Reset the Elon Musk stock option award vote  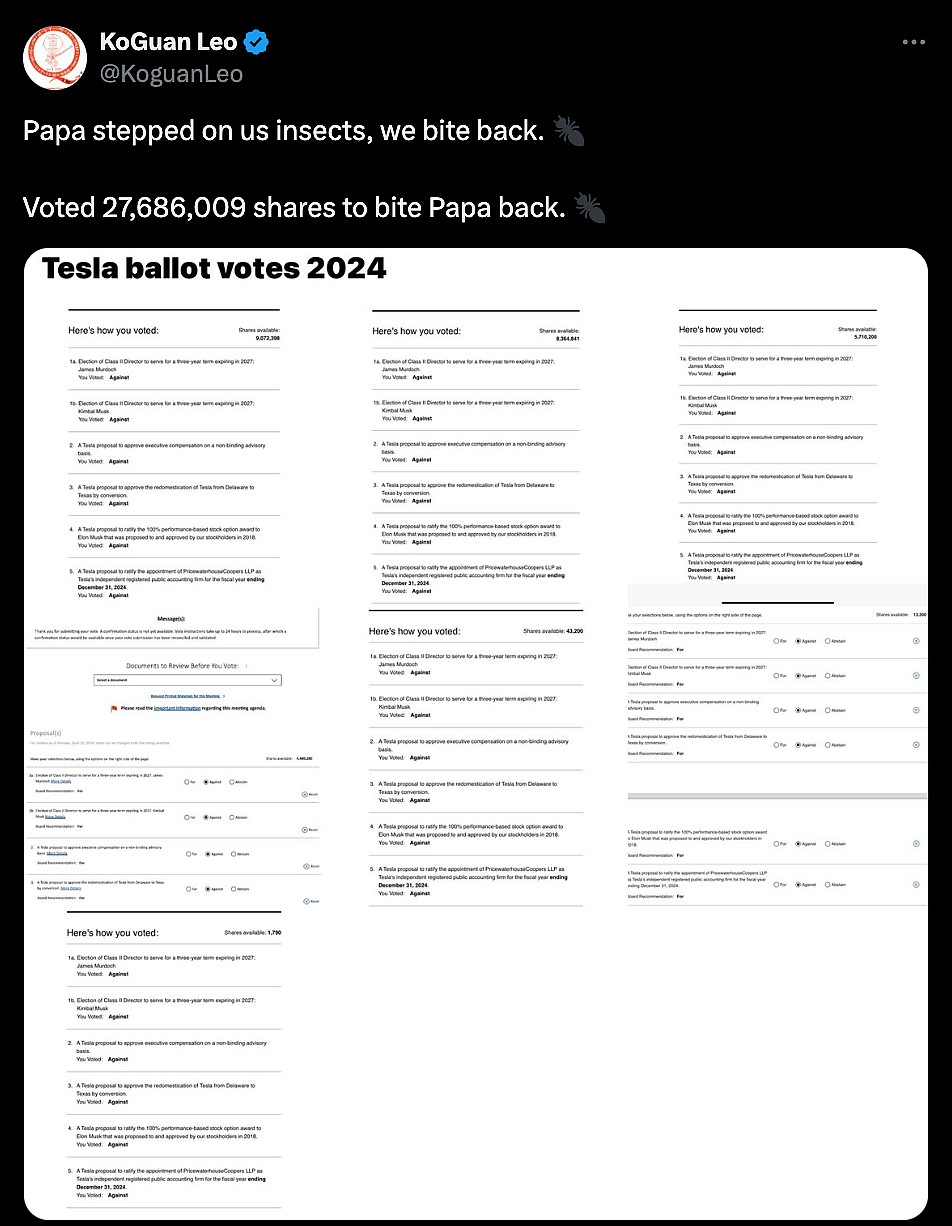pyautogui.click(x=916, y=844)
